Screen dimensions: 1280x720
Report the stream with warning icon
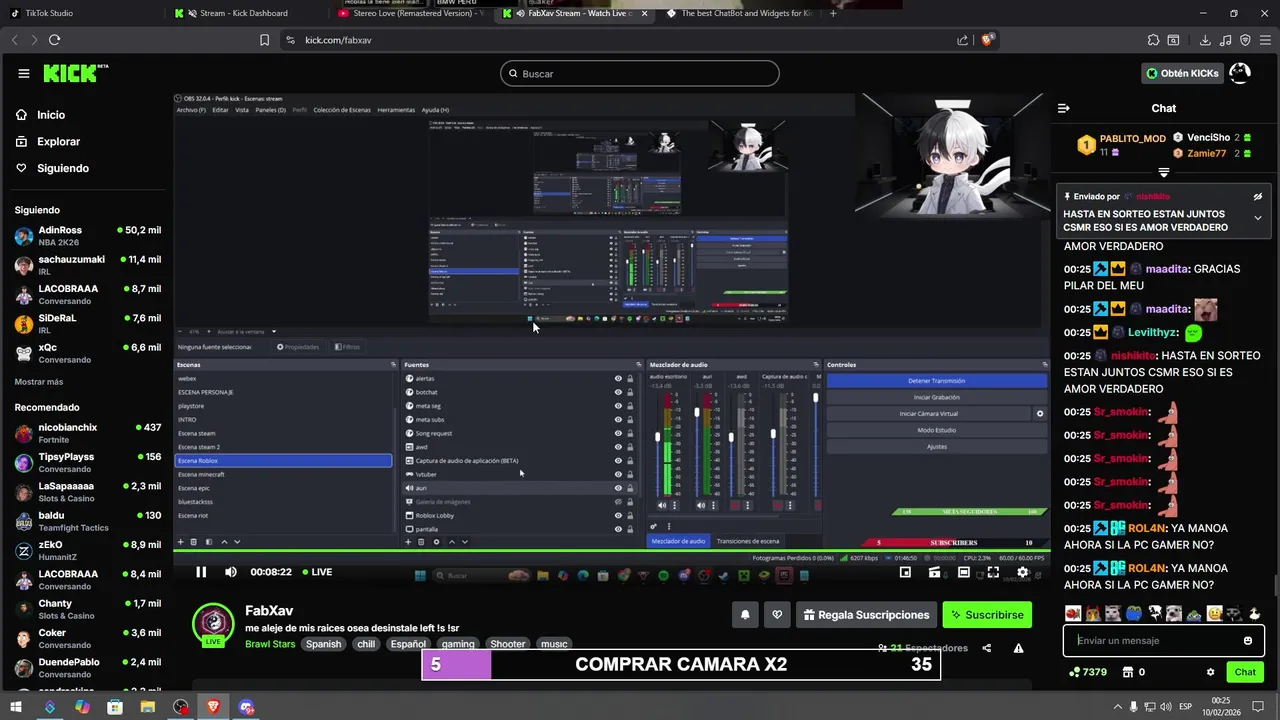[x=1018, y=648]
